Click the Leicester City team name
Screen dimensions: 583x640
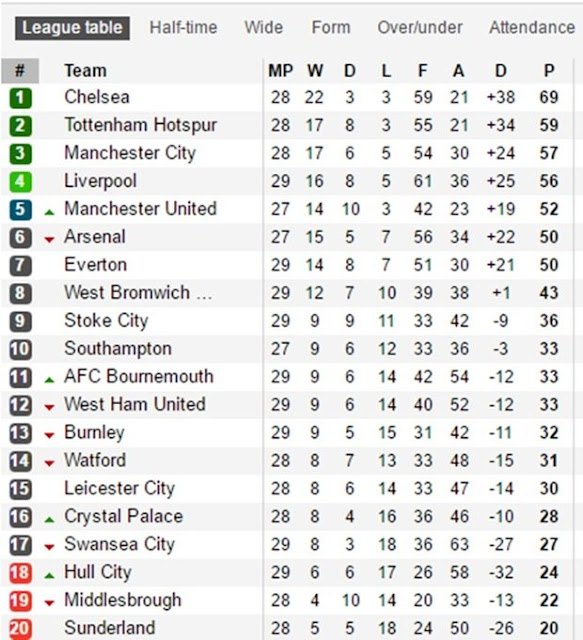(120, 489)
